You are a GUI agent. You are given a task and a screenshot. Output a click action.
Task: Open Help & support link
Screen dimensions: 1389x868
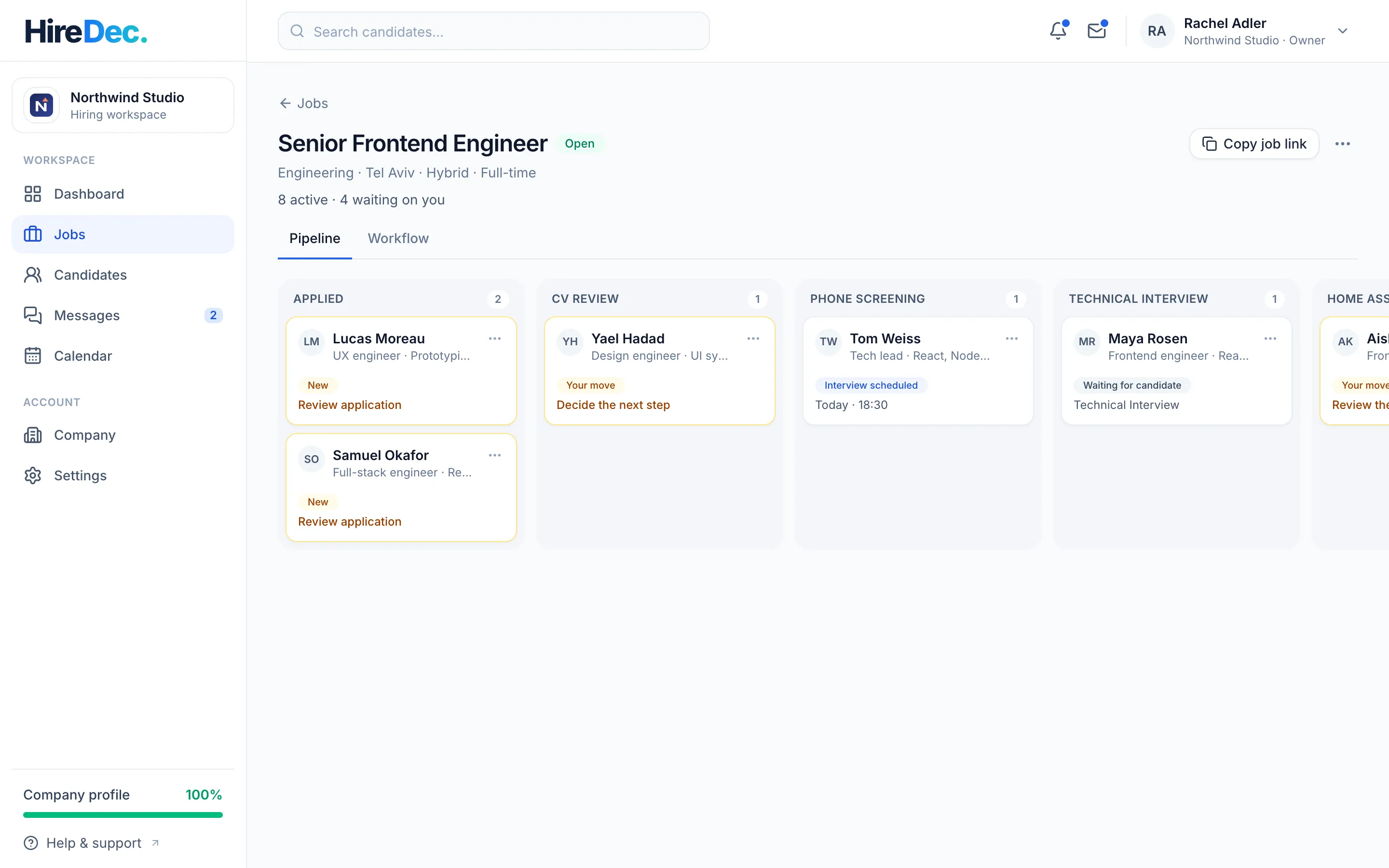(x=92, y=843)
